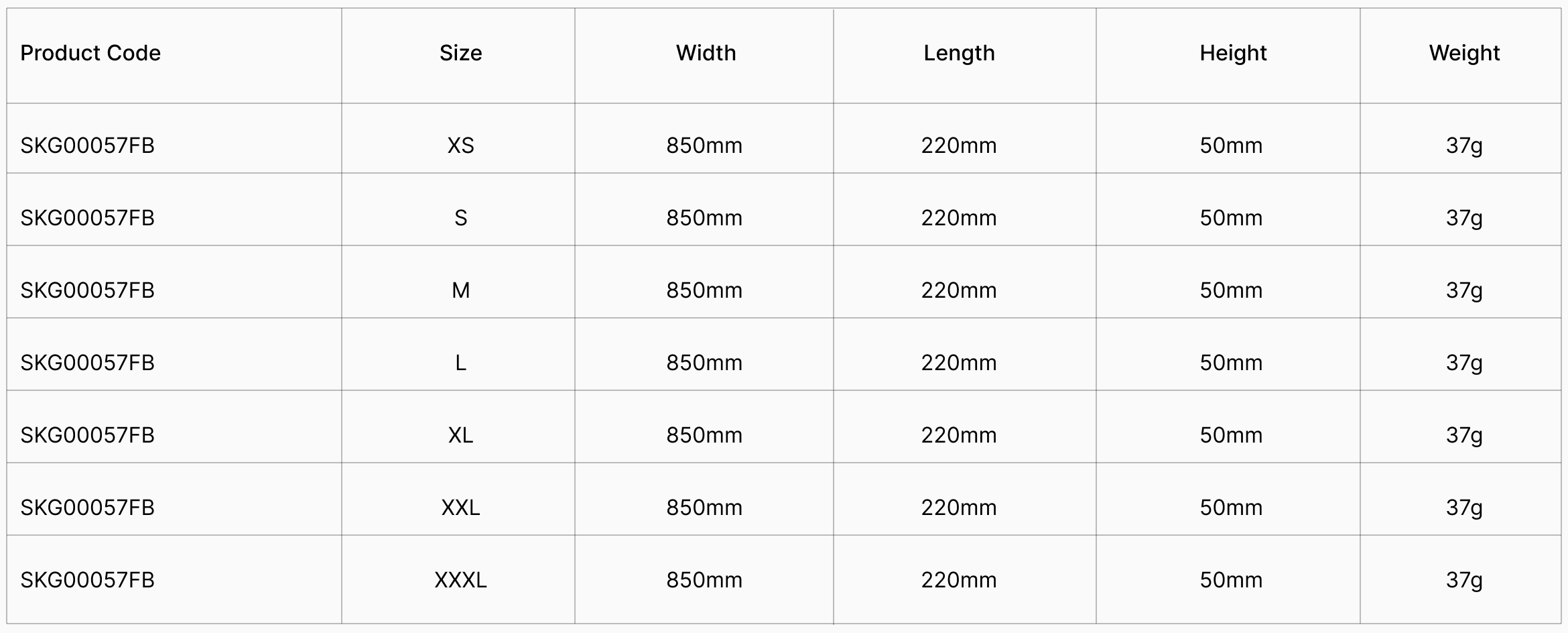1568x633 pixels.
Task: Click the Product Code column header
Action: 90,53
